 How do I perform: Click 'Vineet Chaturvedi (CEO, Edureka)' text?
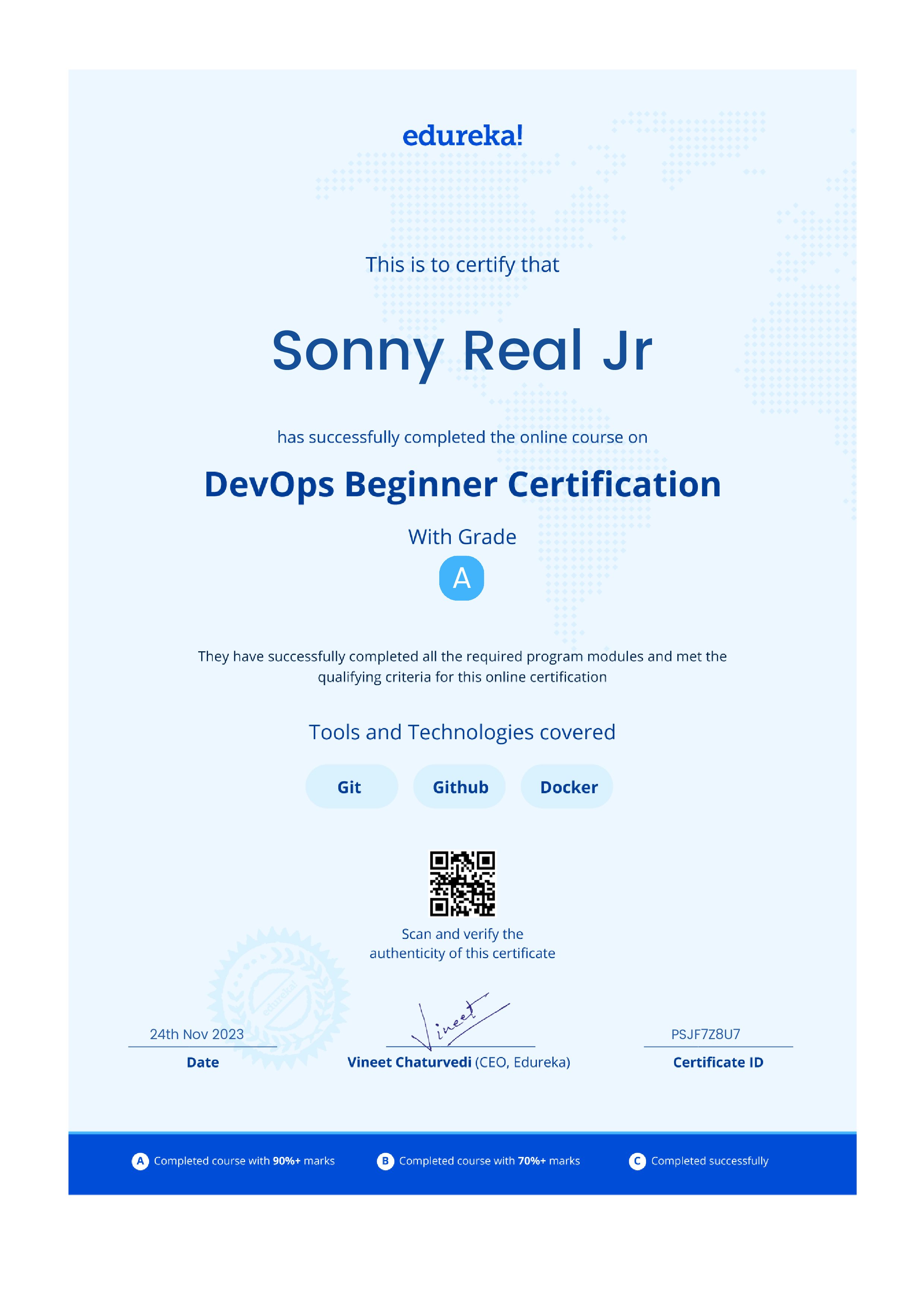[x=459, y=1062]
